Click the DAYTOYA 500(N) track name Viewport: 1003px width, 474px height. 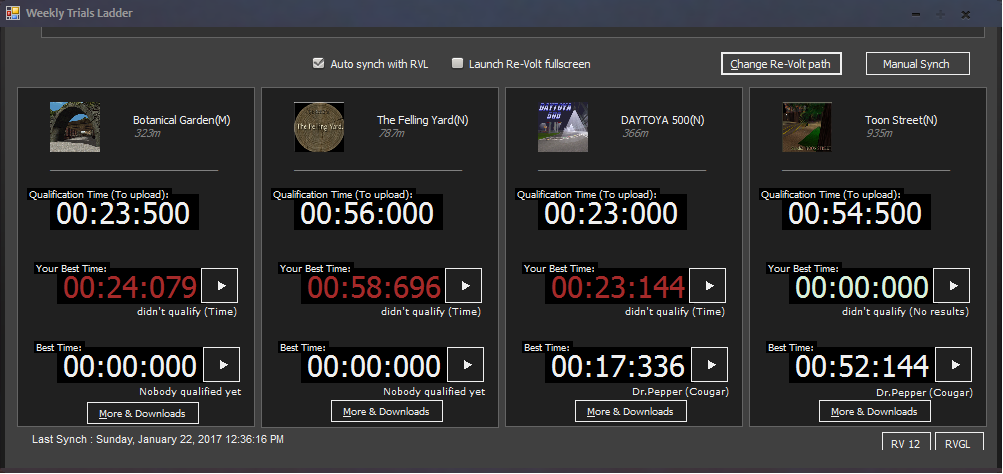(663, 120)
